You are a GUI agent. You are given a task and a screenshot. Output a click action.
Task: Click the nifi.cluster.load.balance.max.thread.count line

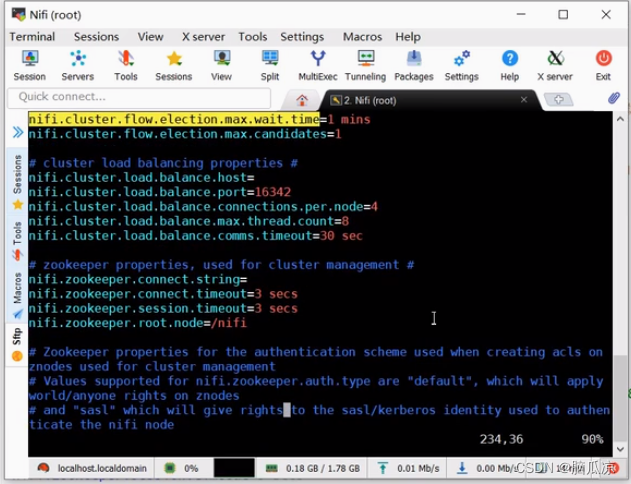189,221
